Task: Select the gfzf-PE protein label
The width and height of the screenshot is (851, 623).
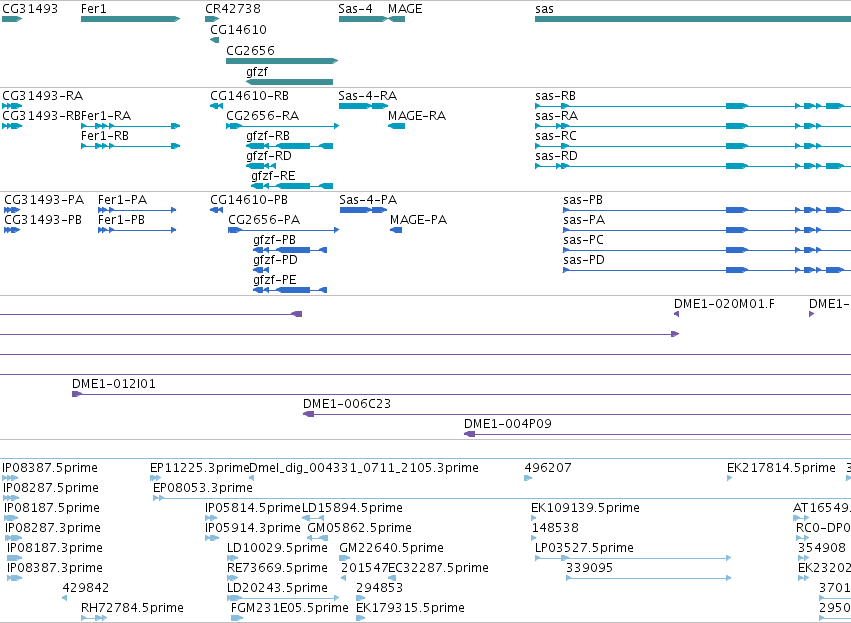Action: point(275,280)
